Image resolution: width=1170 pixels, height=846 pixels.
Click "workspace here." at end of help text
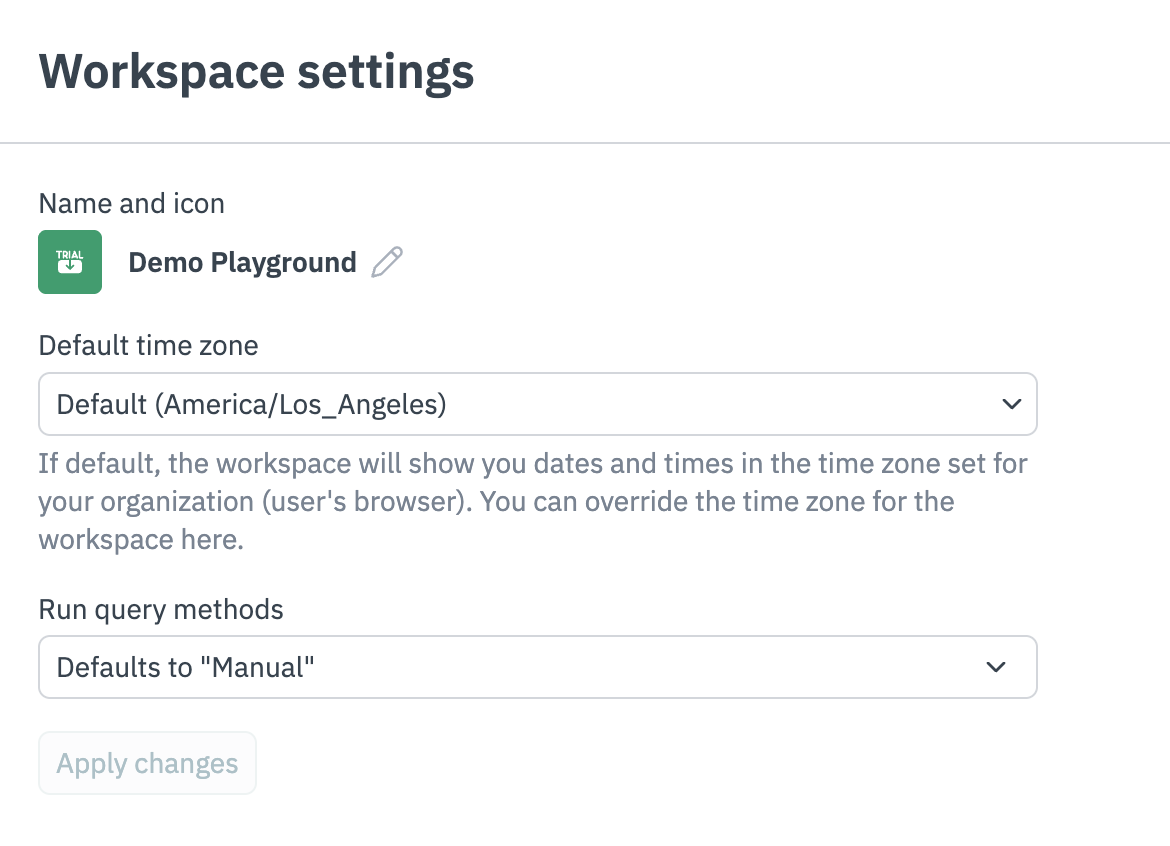point(141,540)
